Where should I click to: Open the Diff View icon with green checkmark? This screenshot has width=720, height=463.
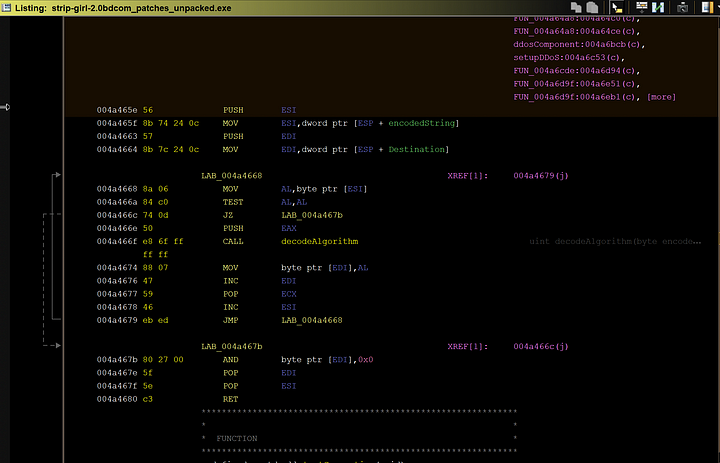point(658,7)
